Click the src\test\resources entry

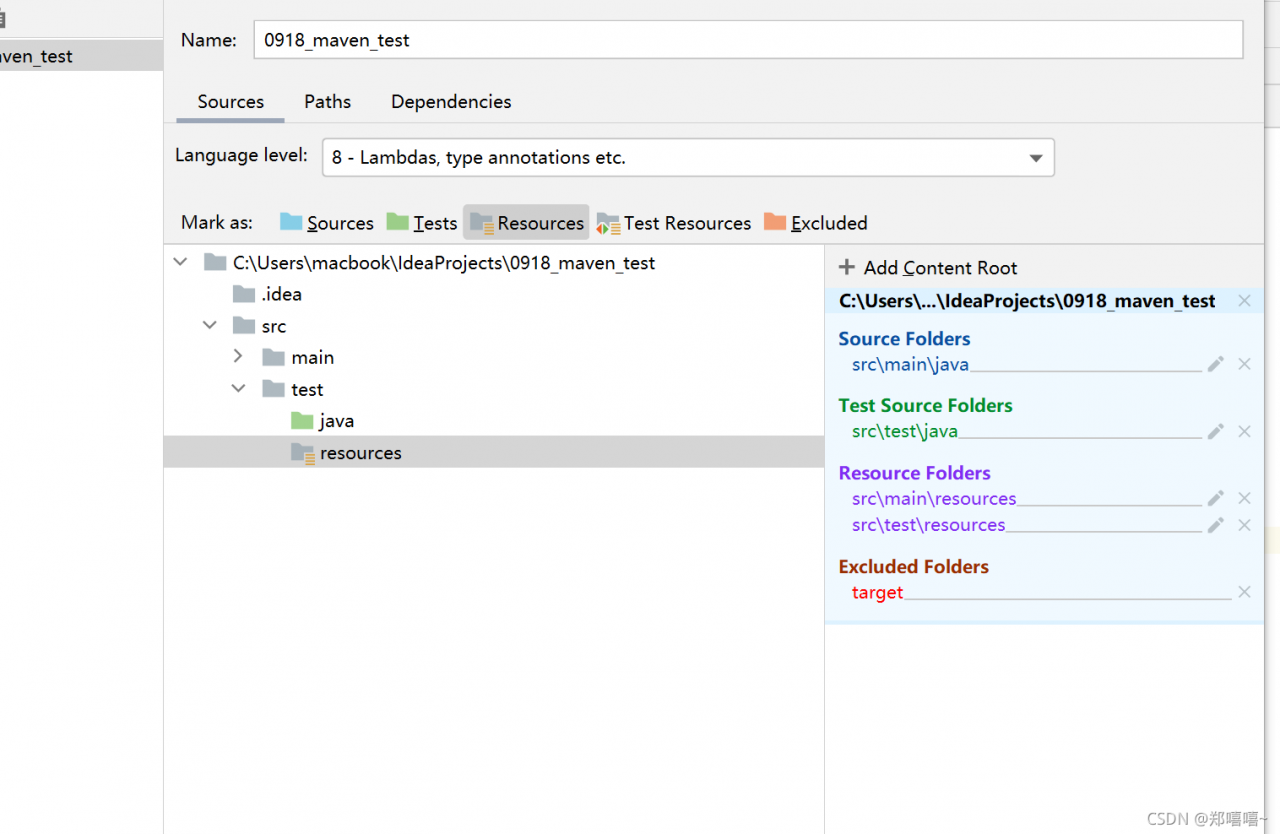point(929,525)
